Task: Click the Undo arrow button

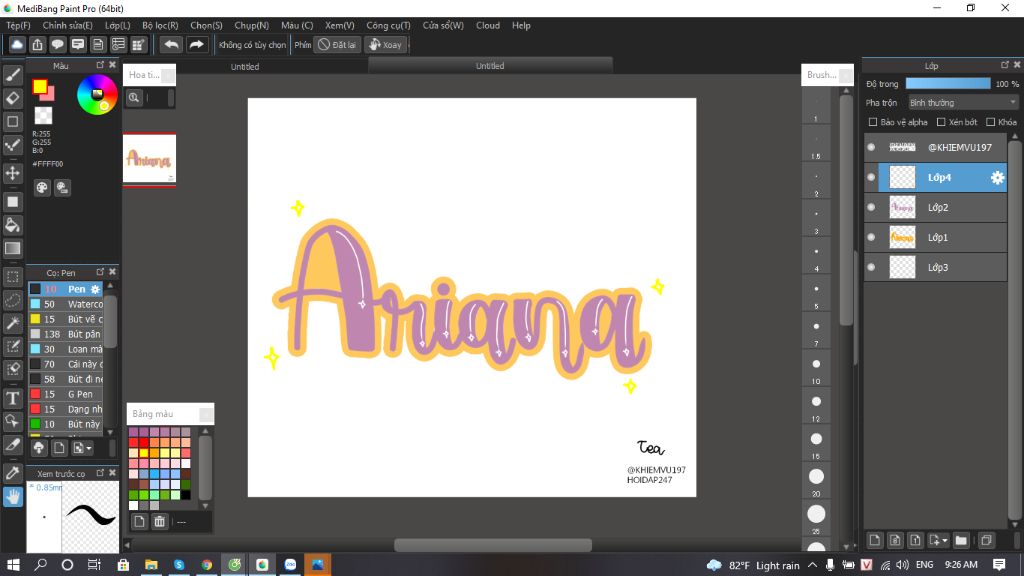Action: tap(171, 44)
